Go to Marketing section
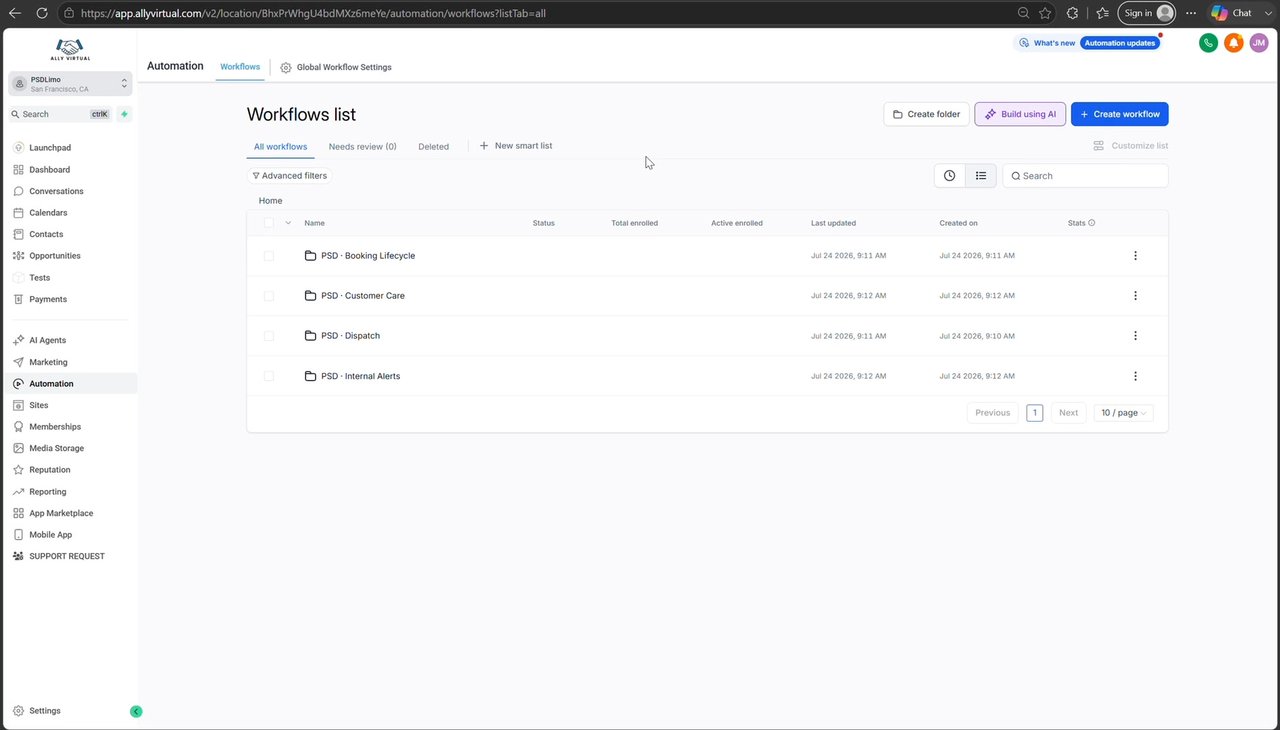1280x730 pixels. (x=48, y=362)
